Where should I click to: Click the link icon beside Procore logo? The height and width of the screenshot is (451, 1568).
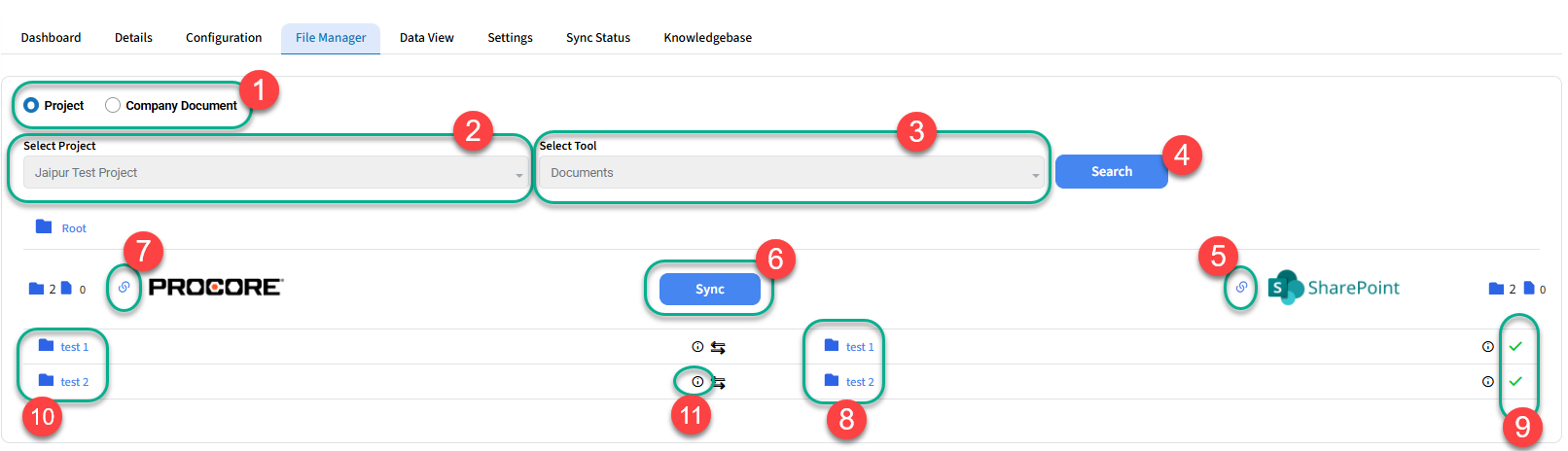[x=124, y=288]
